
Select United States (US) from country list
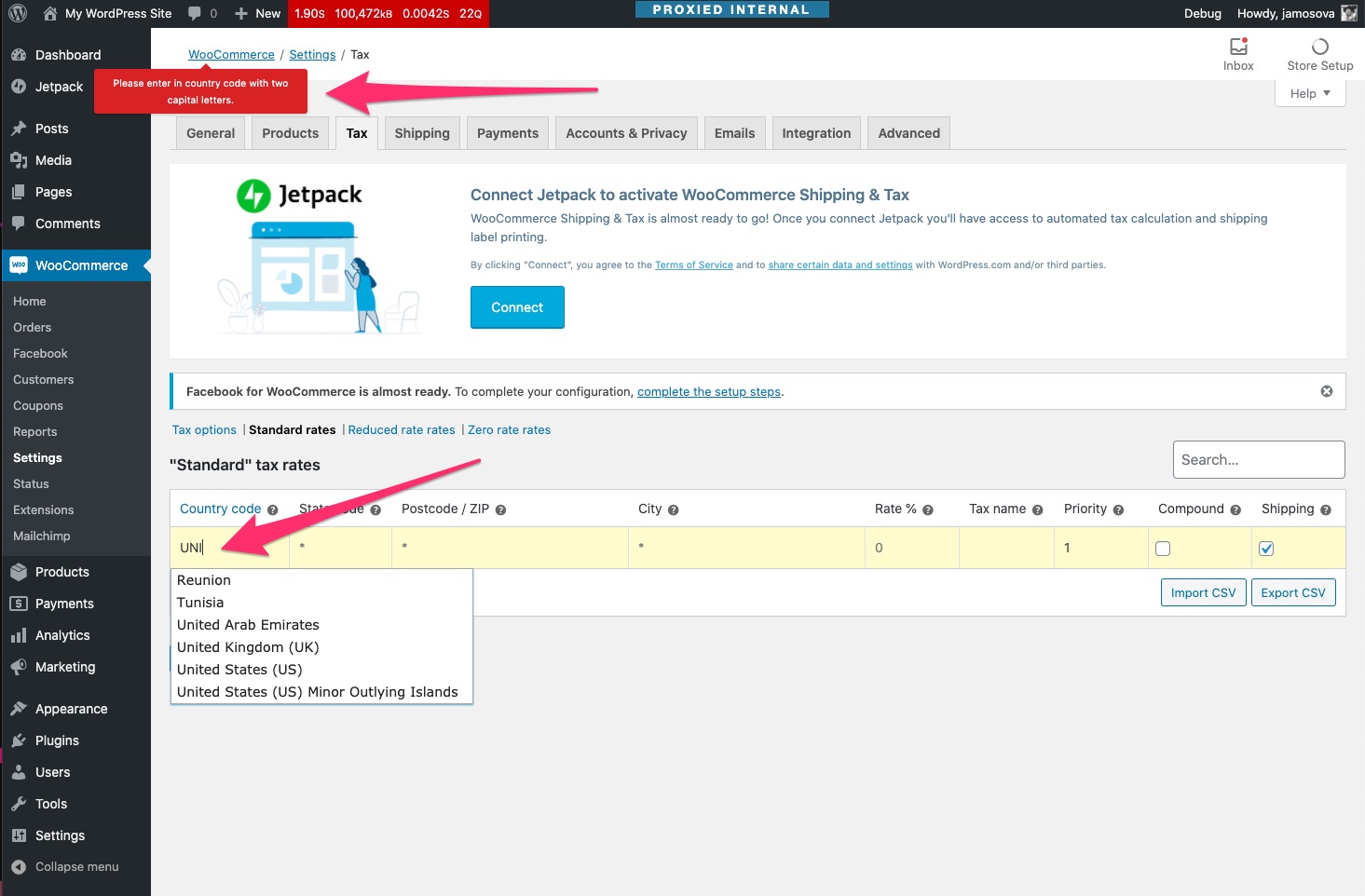point(239,669)
